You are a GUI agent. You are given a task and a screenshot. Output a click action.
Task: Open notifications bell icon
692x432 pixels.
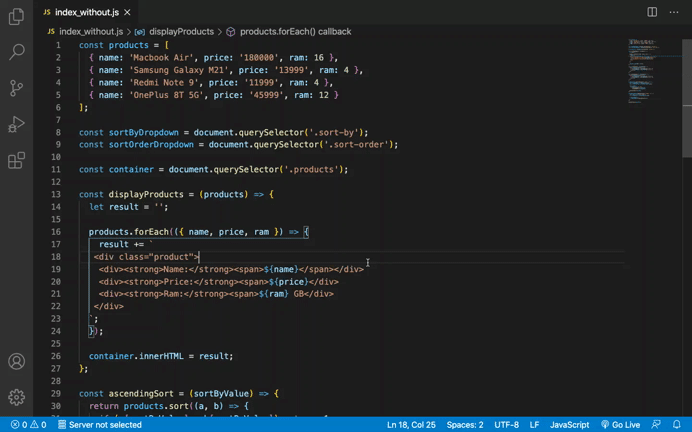(677, 424)
